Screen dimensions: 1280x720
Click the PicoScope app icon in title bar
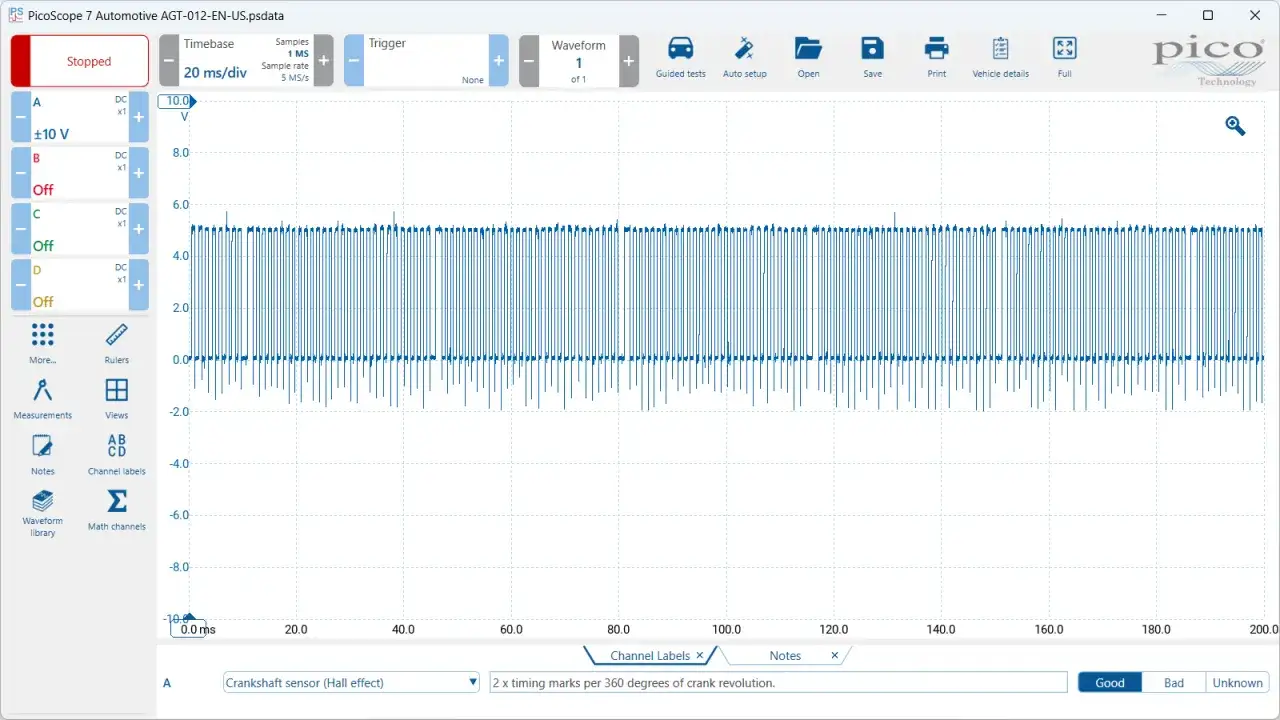tap(15, 14)
